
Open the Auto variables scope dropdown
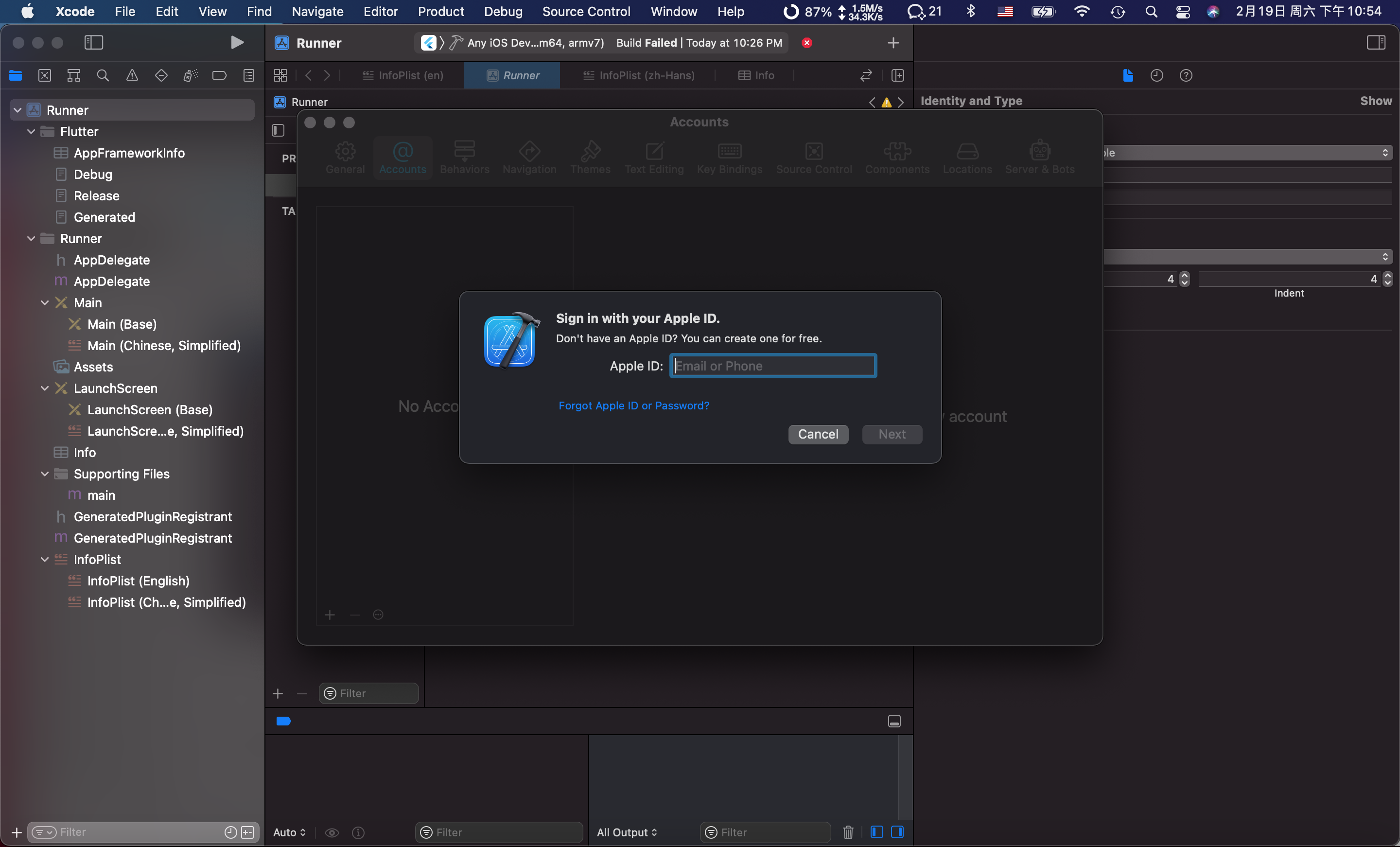click(290, 832)
